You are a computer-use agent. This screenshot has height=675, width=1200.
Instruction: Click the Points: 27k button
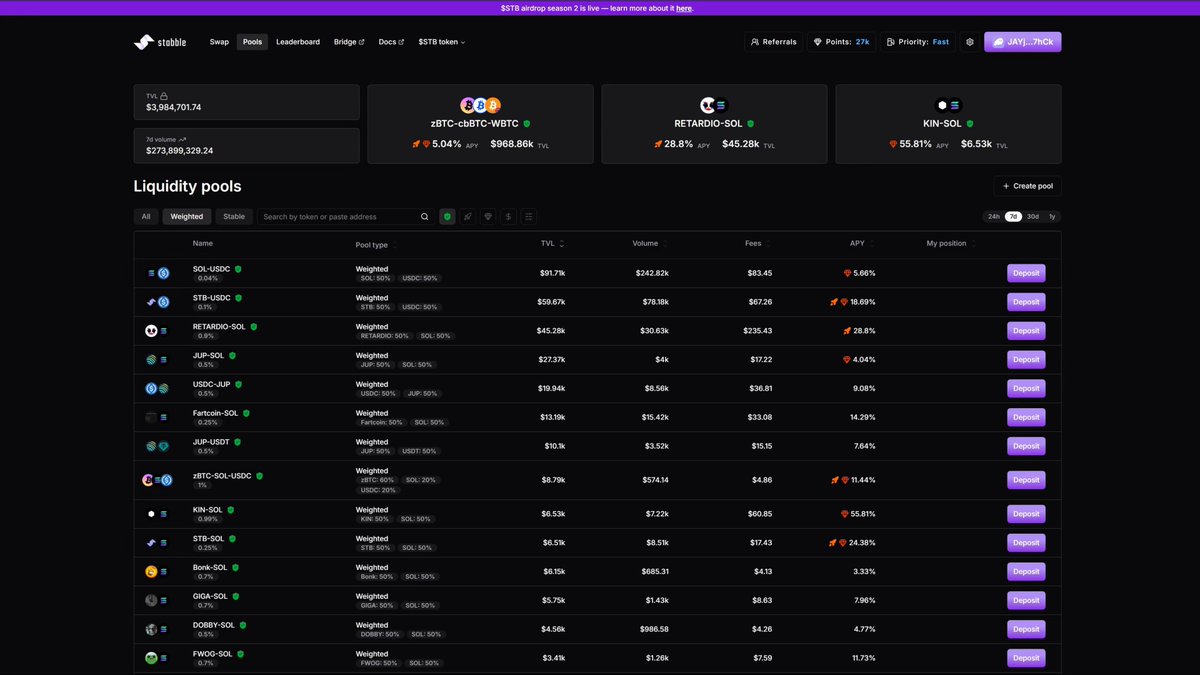(x=841, y=42)
